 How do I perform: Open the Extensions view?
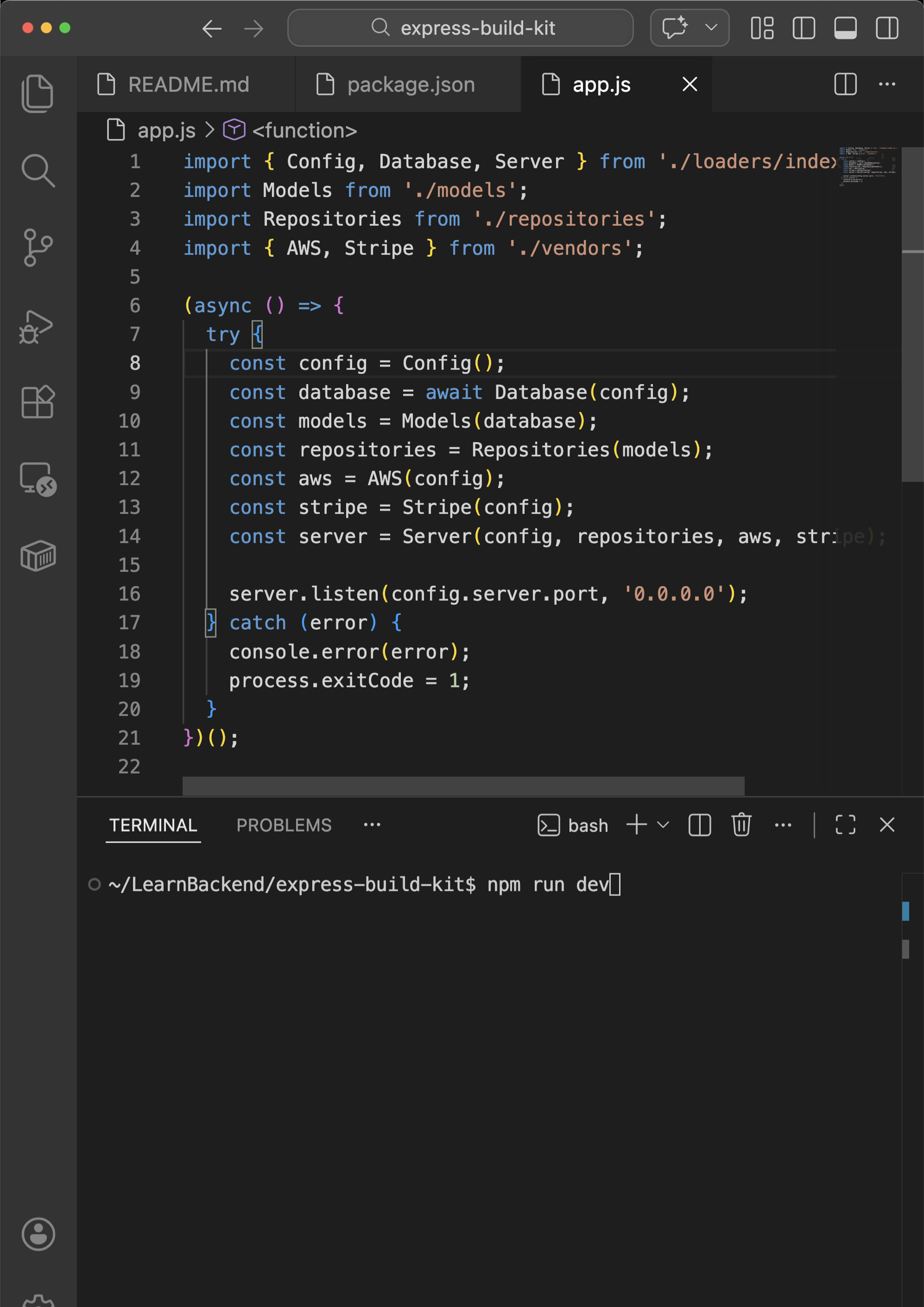pyautogui.click(x=37, y=402)
